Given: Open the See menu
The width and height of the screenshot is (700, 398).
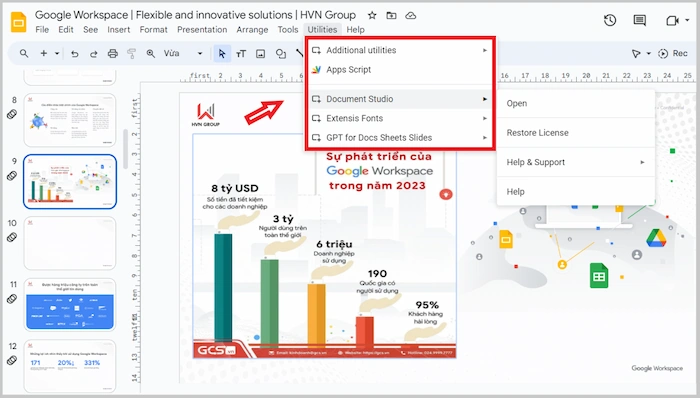Looking at the screenshot, I should pyautogui.click(x=91, y=30).
